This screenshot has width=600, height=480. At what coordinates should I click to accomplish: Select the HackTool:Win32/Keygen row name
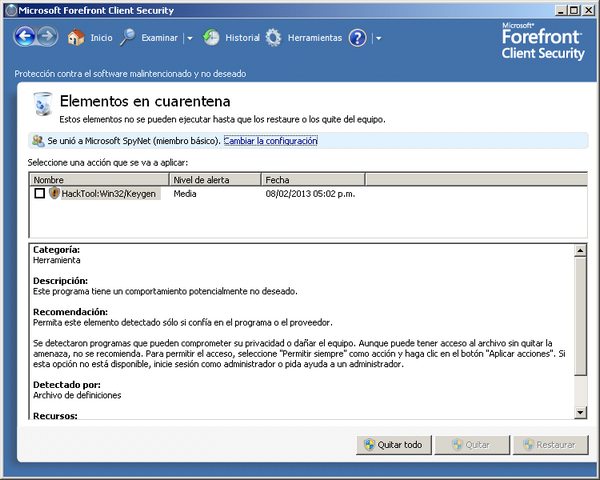[109, 194]
